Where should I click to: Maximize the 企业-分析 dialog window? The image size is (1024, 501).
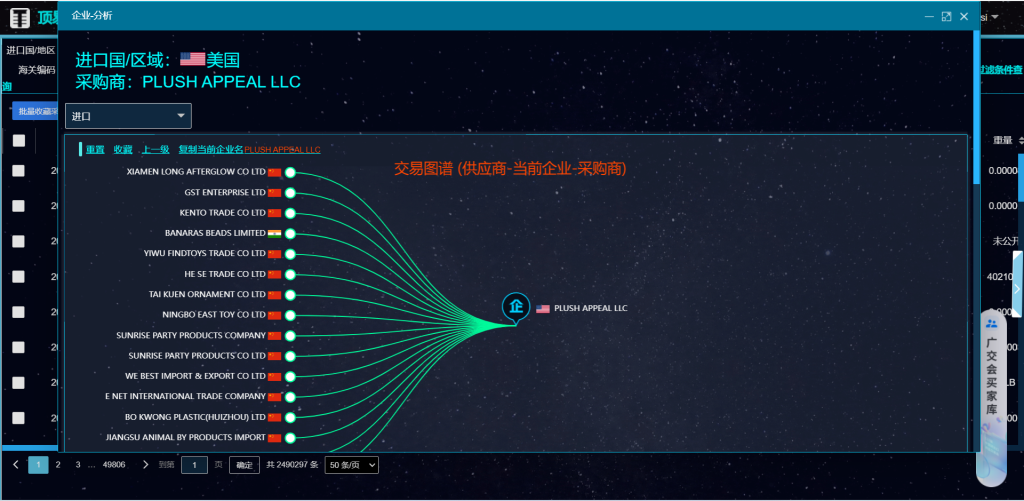(946, 16)
